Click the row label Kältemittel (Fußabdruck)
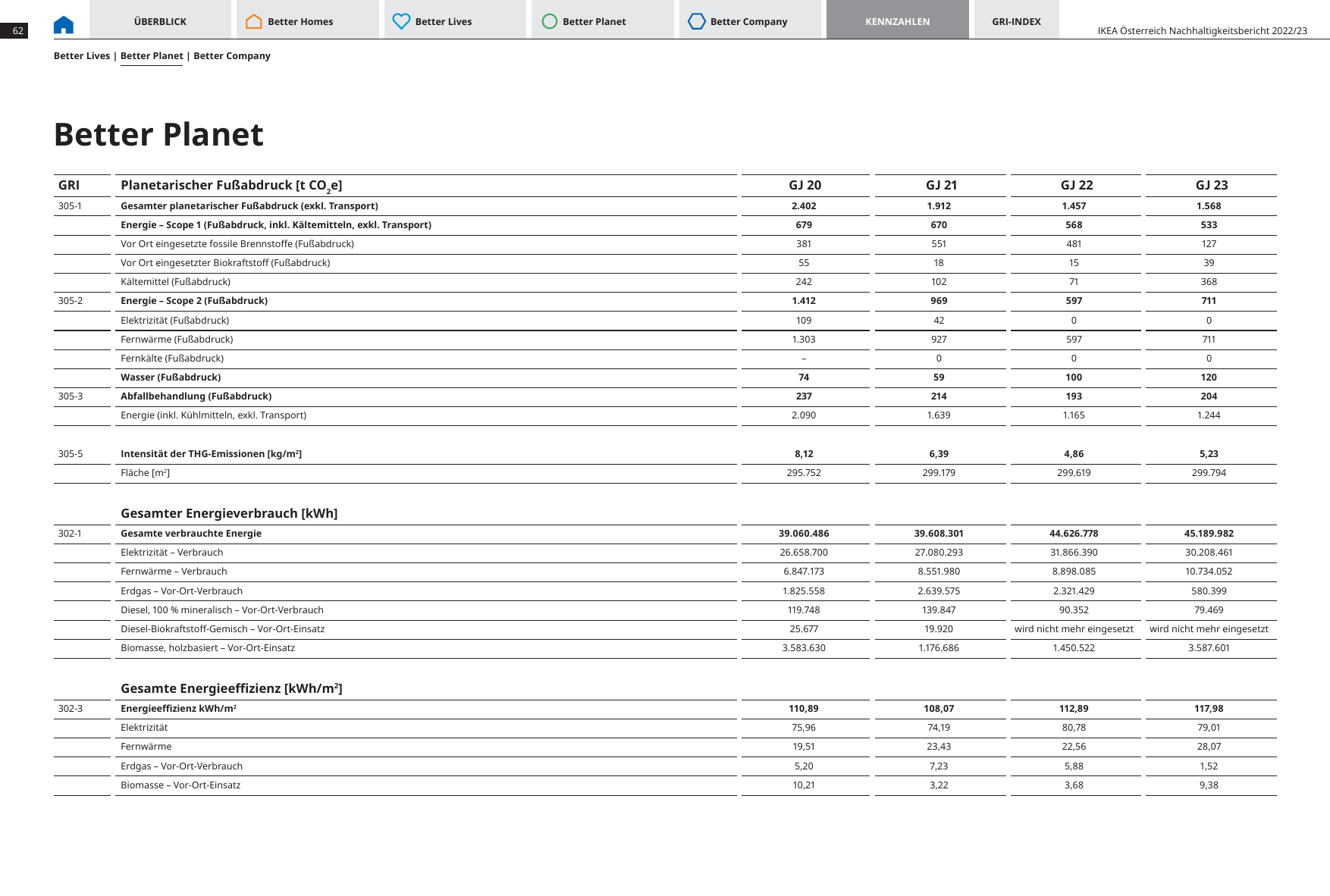The width and height of the screenshot is (1330, 896). click(175, 282)
